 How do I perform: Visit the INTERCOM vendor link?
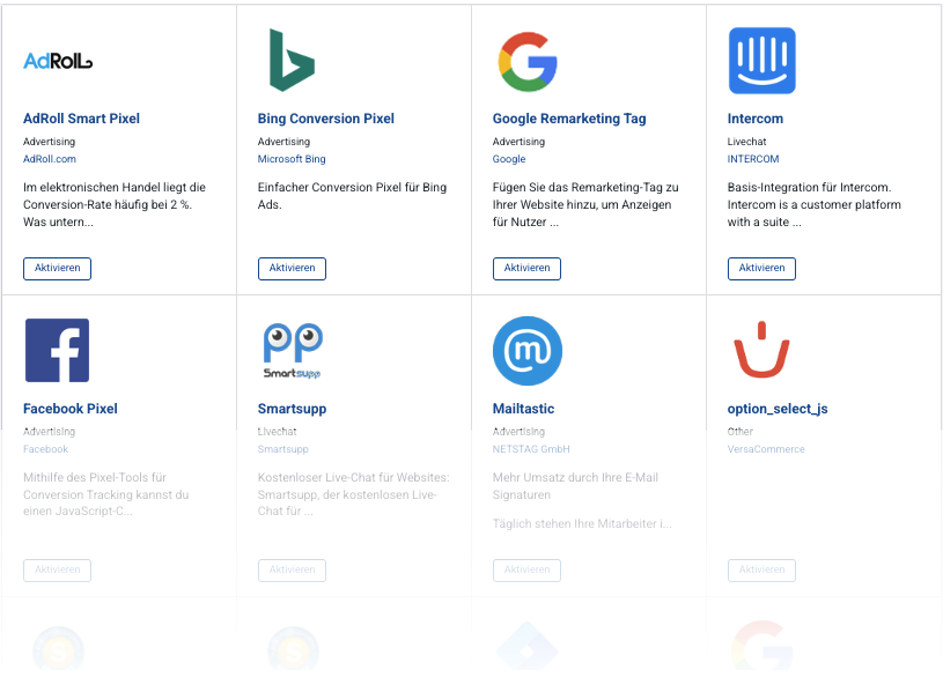(753, 159)
